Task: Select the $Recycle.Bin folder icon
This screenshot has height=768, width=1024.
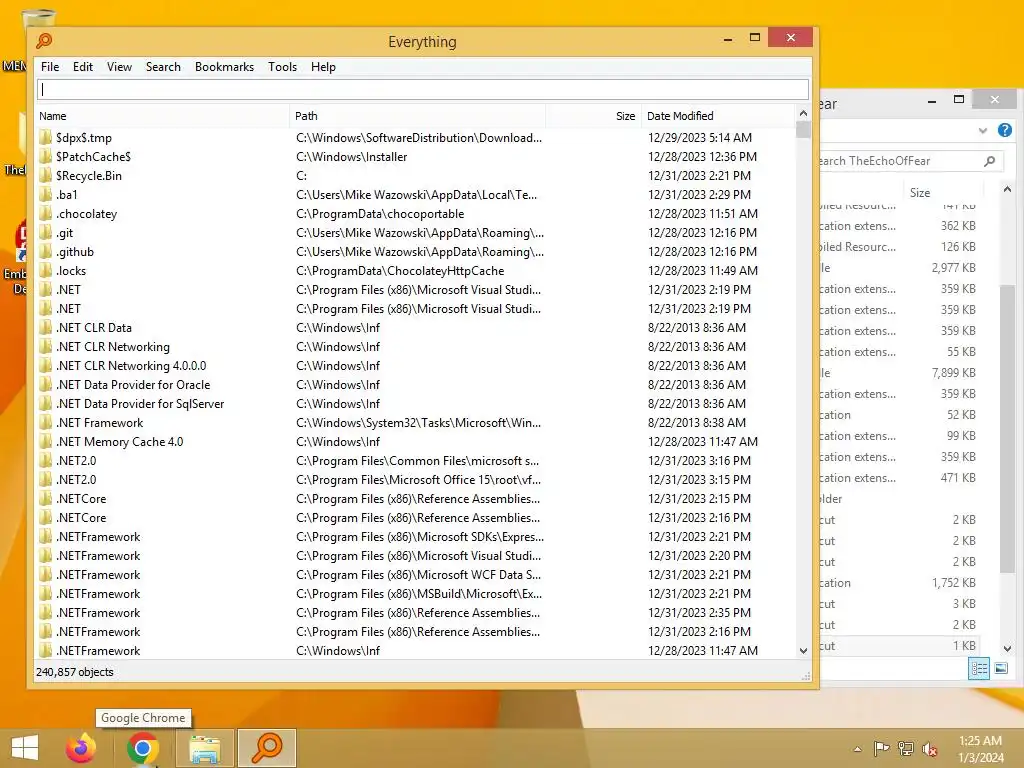Action: (45, 176)
